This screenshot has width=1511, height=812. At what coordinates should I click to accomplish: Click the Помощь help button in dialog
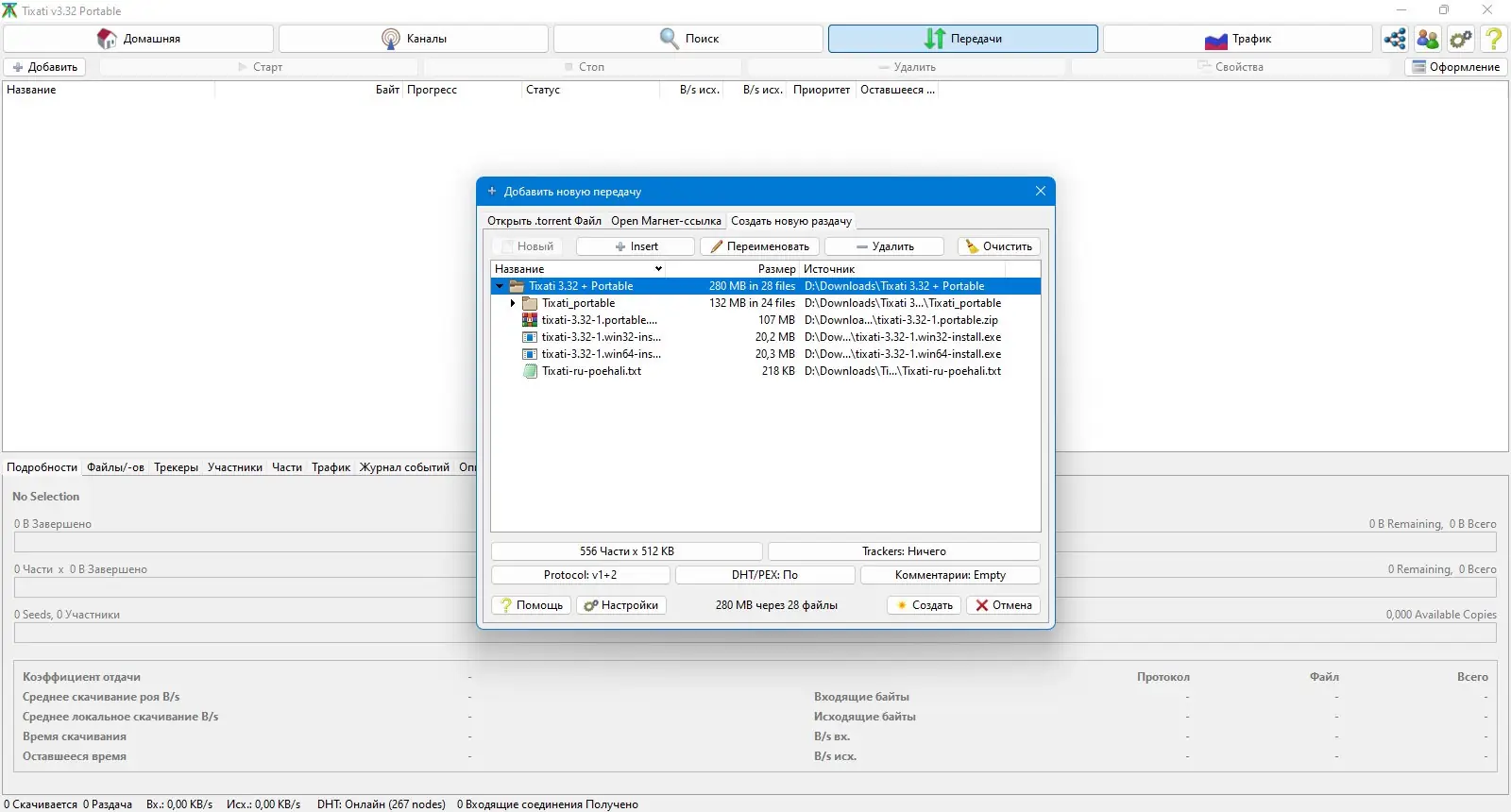pos(531,605)
